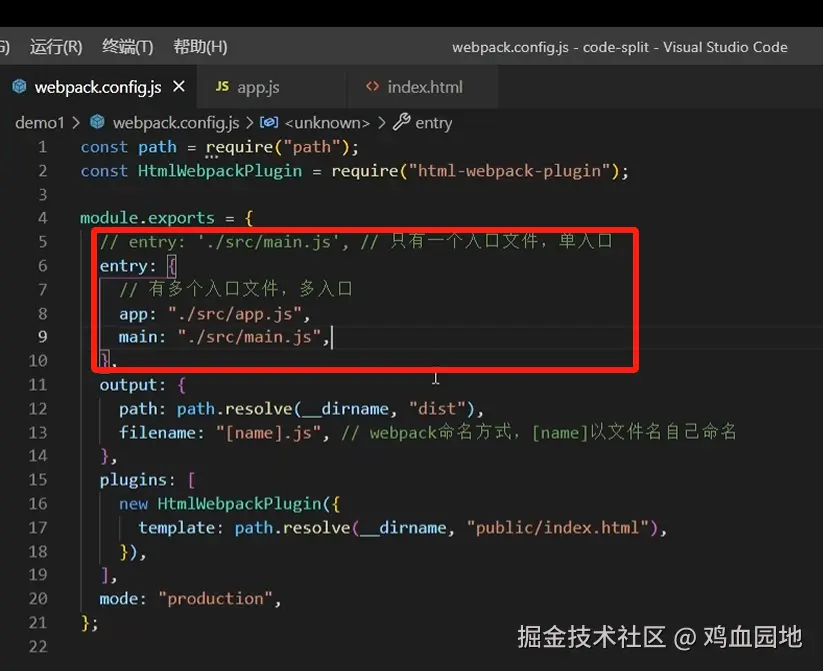This screenshot has height=671, width=823.
Task: Click line number 15 in the gutter
Action: click(x=38, y=479)
